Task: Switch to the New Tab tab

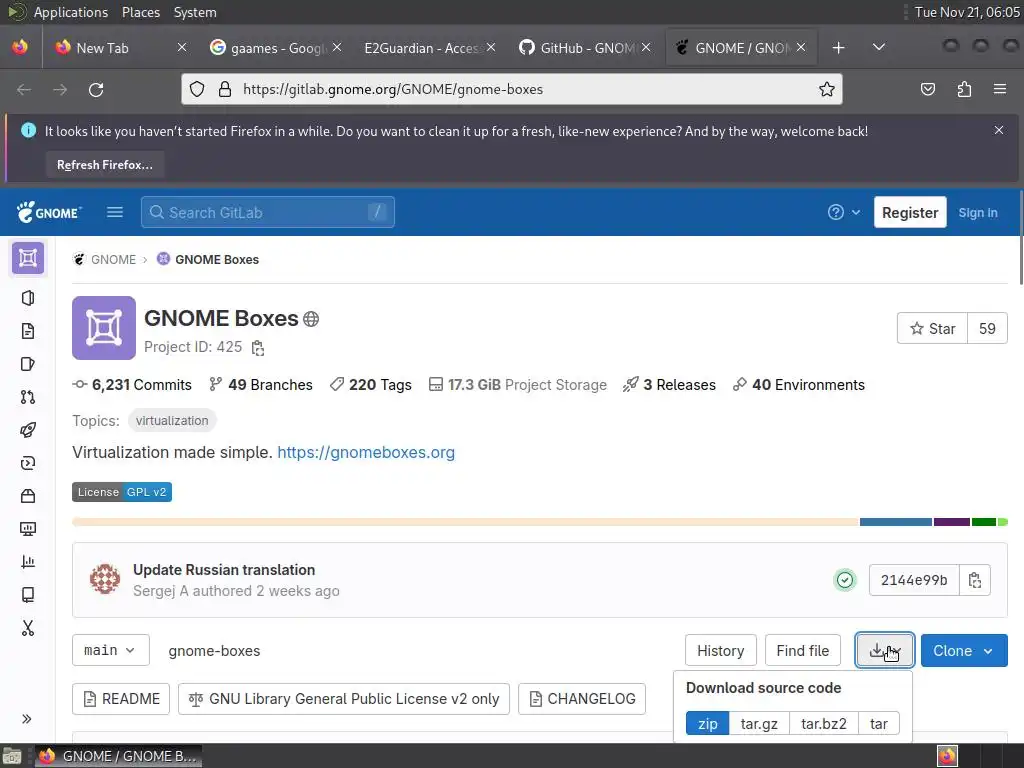Action: click(x=103, y=48)
